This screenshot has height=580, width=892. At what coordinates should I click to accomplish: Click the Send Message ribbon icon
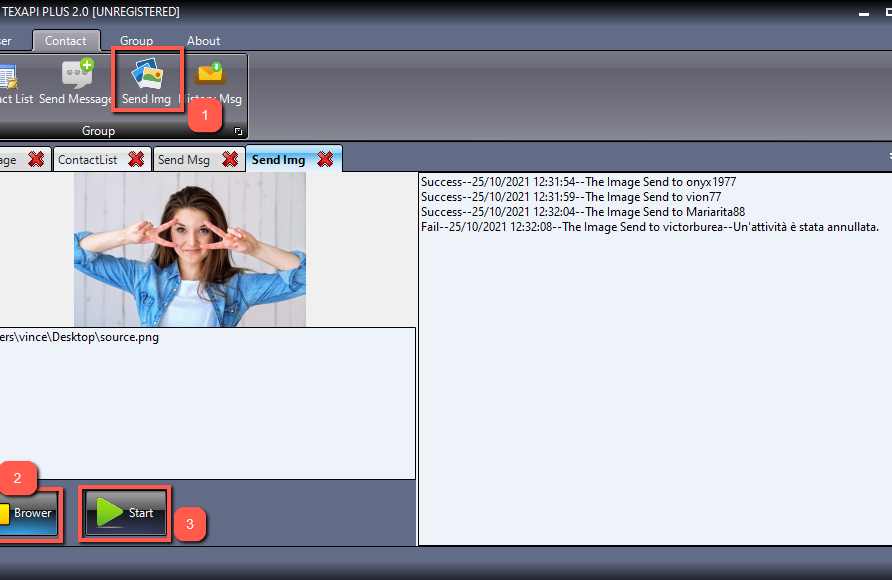tap(76, 80)
